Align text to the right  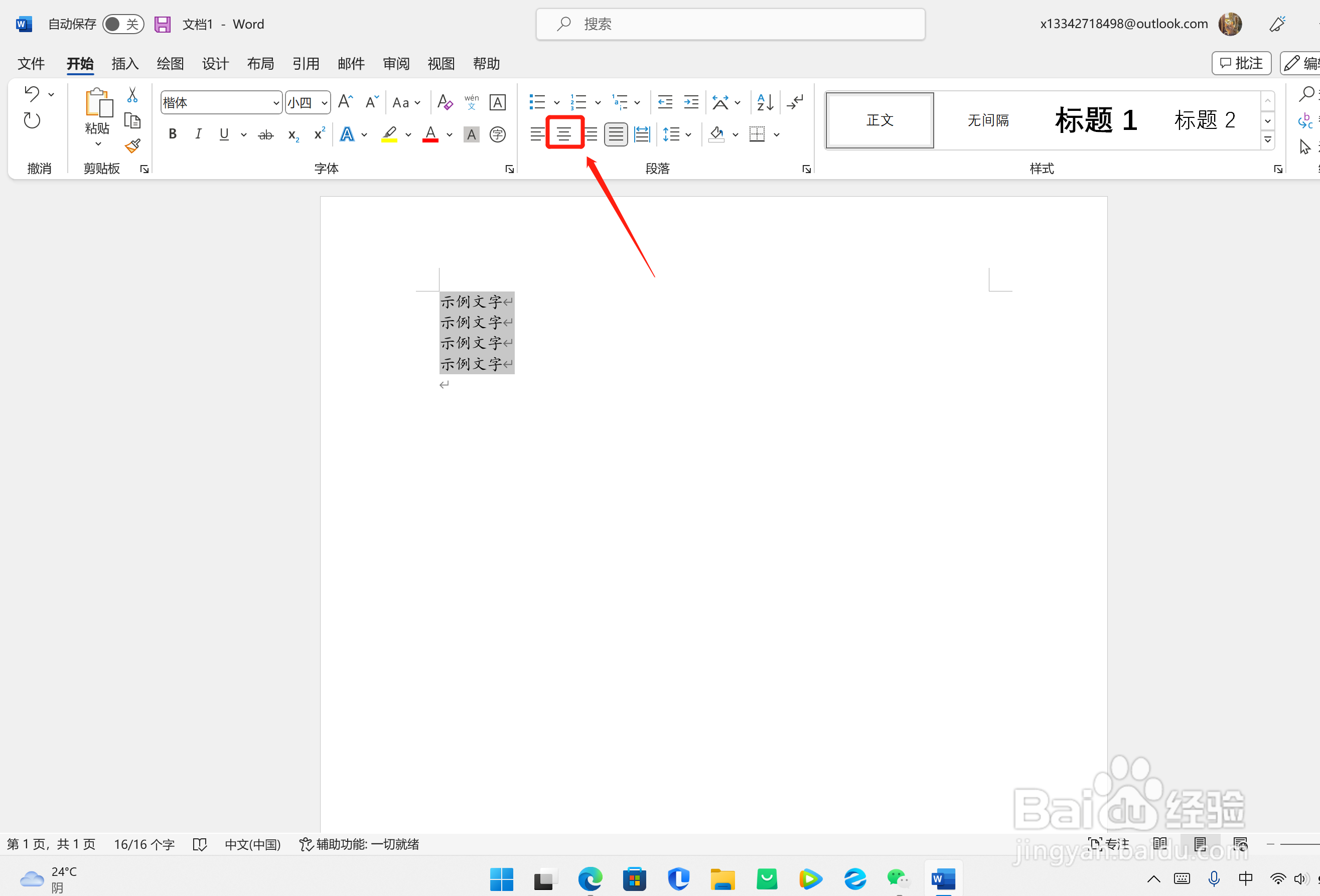click(591, 134)
